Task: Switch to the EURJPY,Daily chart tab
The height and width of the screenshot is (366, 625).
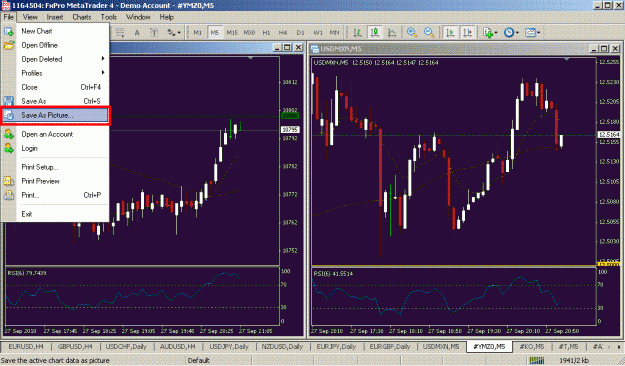Action: [336, 346]
